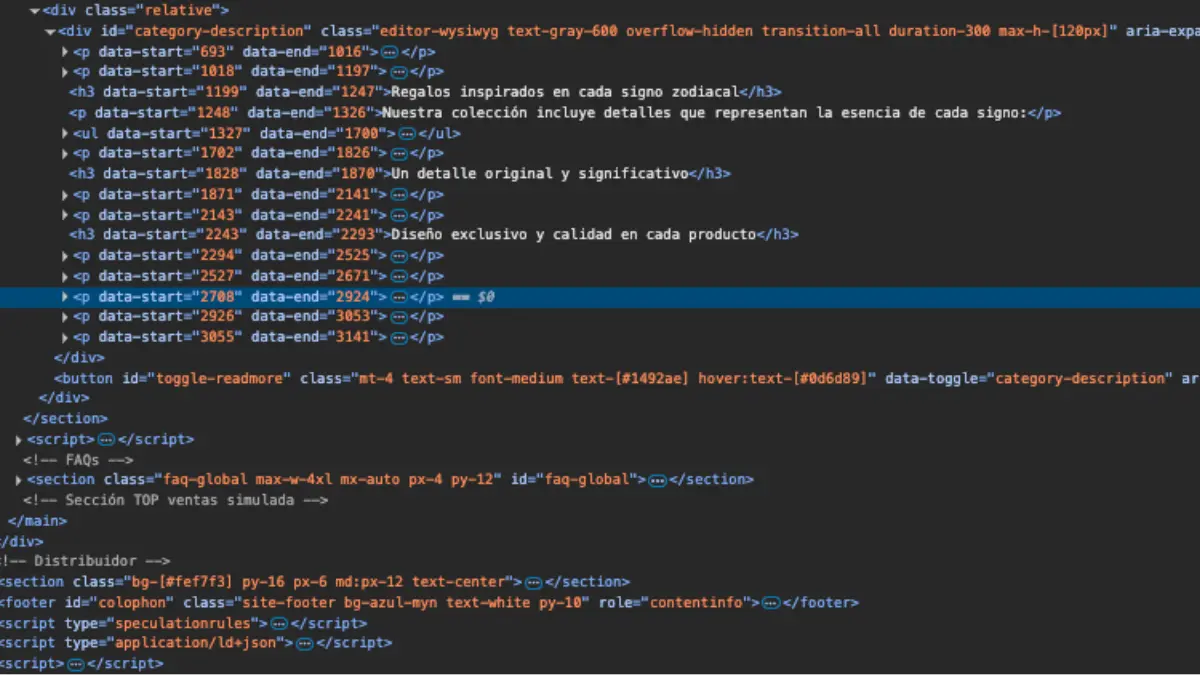Click ellipsis of p data-start 2926
The width and height of the screenshot is (1200, 675).
point(398,317)
